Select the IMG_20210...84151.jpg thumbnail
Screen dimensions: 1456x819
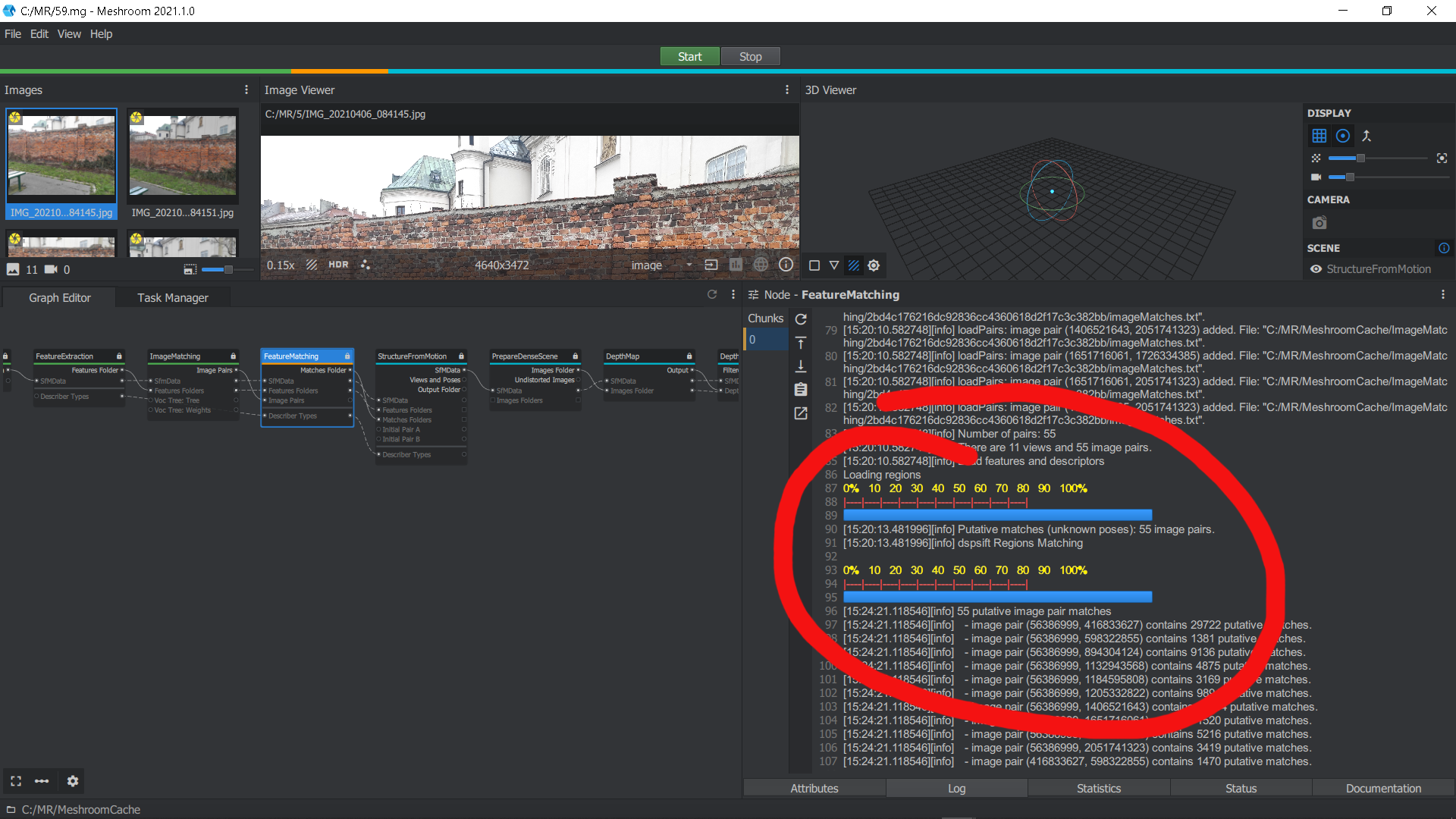[x=183, y=164]
